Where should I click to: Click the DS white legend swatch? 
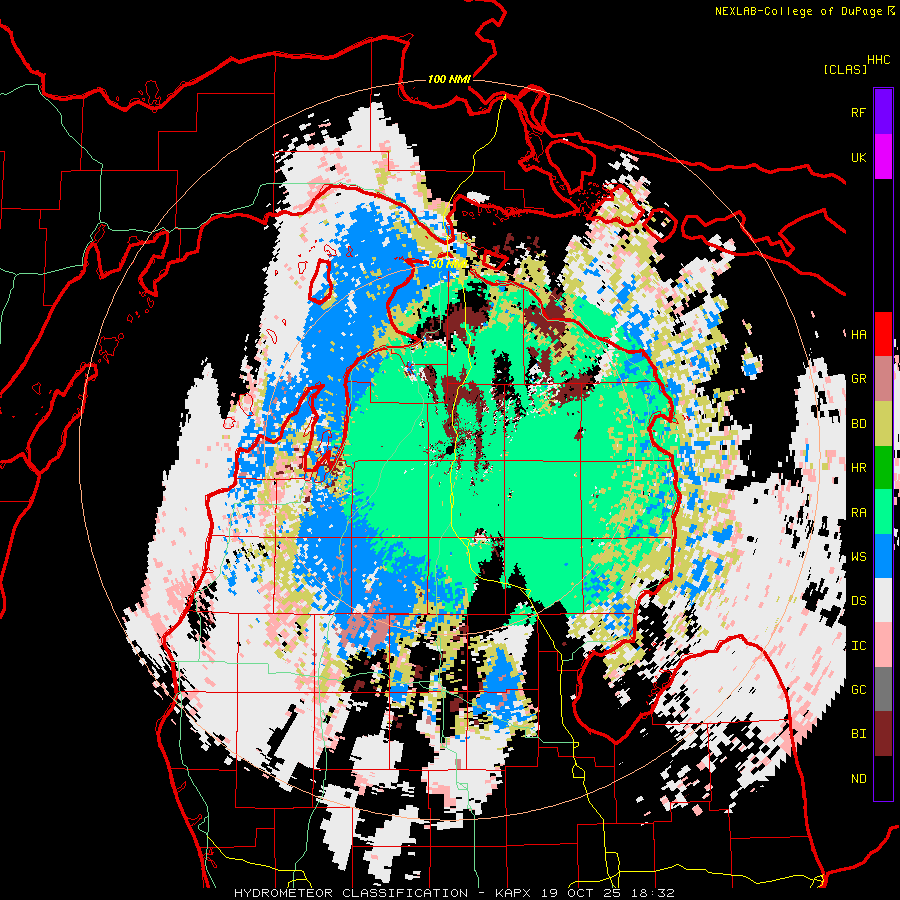tap(883, 601)
